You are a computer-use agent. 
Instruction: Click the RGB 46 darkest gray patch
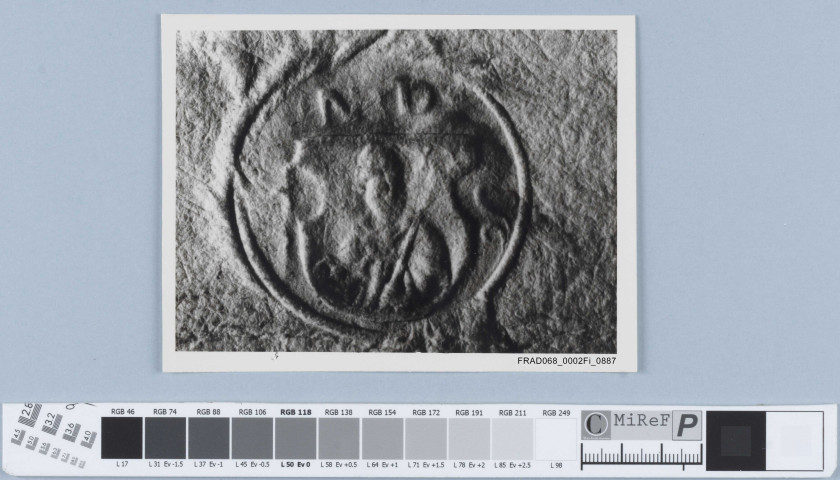click(121, 438)
